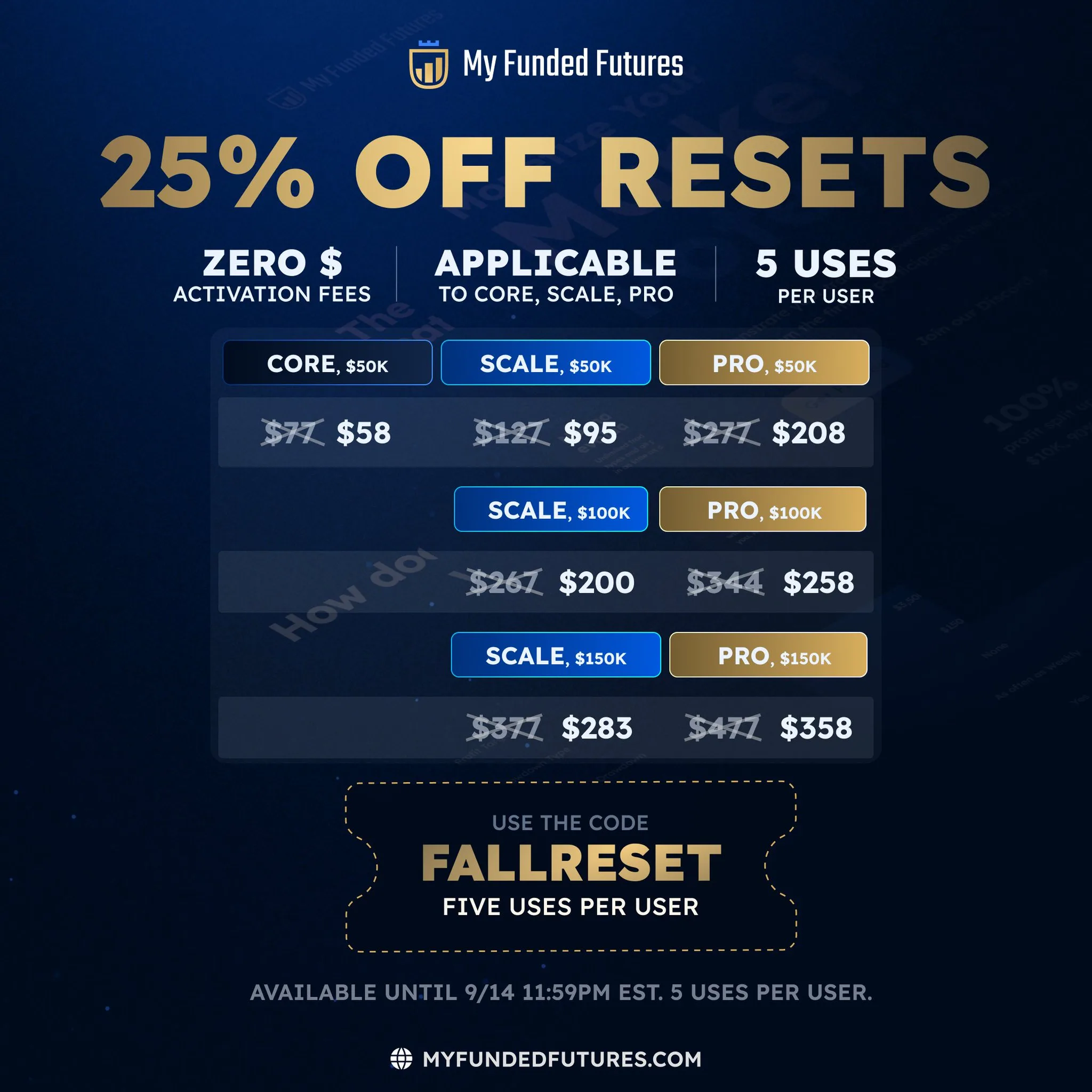Click the 25% OFF RESETS headline
Screen dimensions: 1092x1092
click(545, 172)
